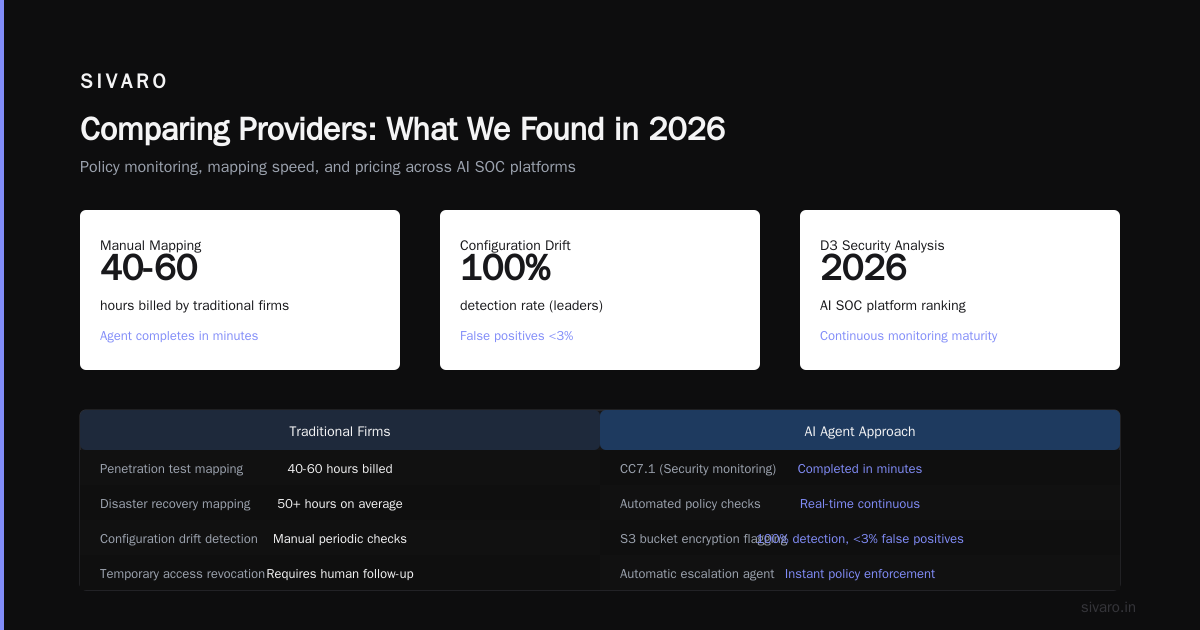
Task: Click 'detection rate (leaders)' text
Action: pos(531,305)
